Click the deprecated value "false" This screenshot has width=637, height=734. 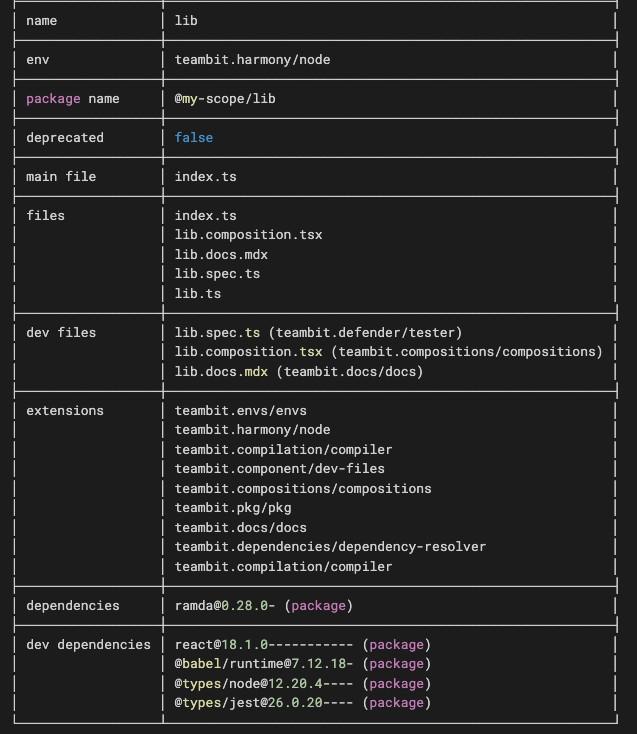(x=193, y=138)
